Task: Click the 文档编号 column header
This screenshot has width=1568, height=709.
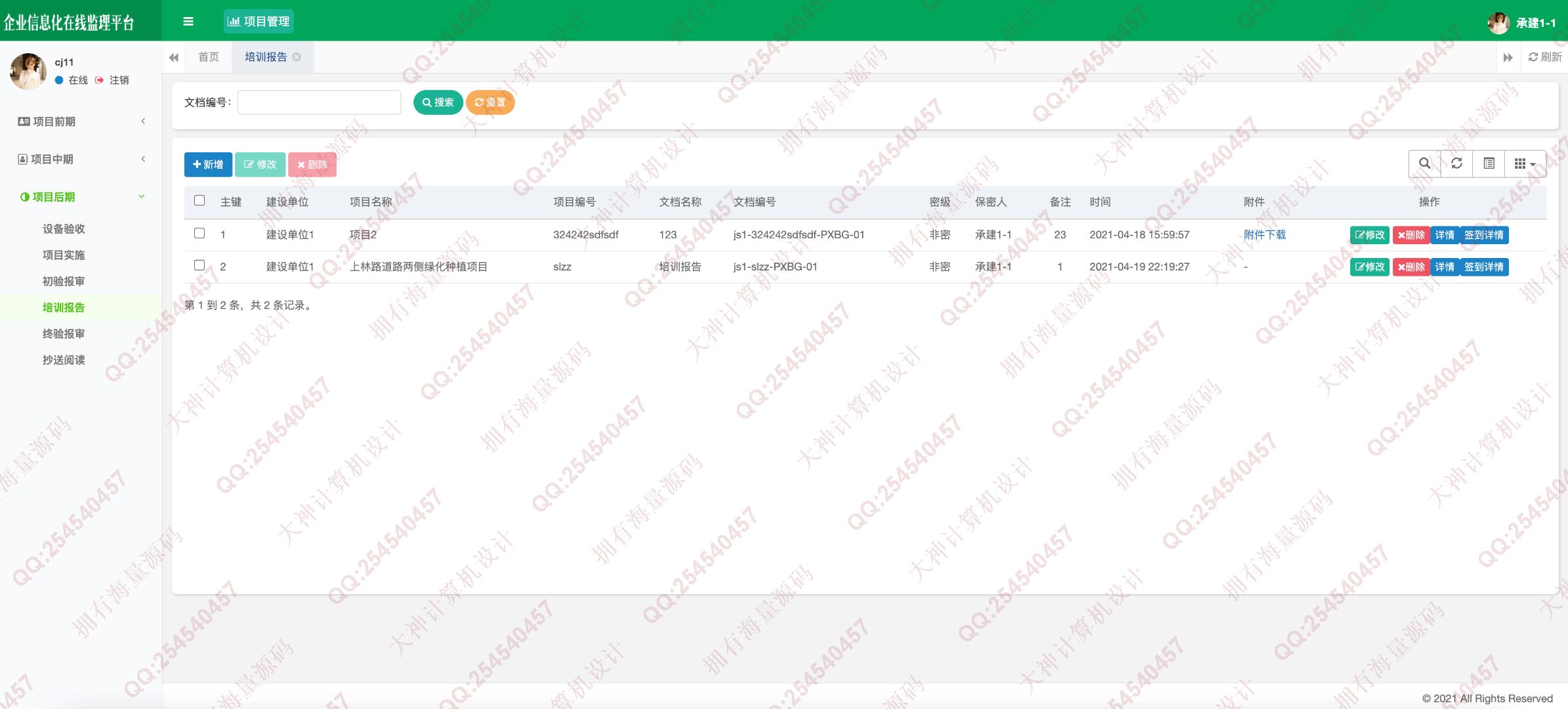Action: [754, 202]
